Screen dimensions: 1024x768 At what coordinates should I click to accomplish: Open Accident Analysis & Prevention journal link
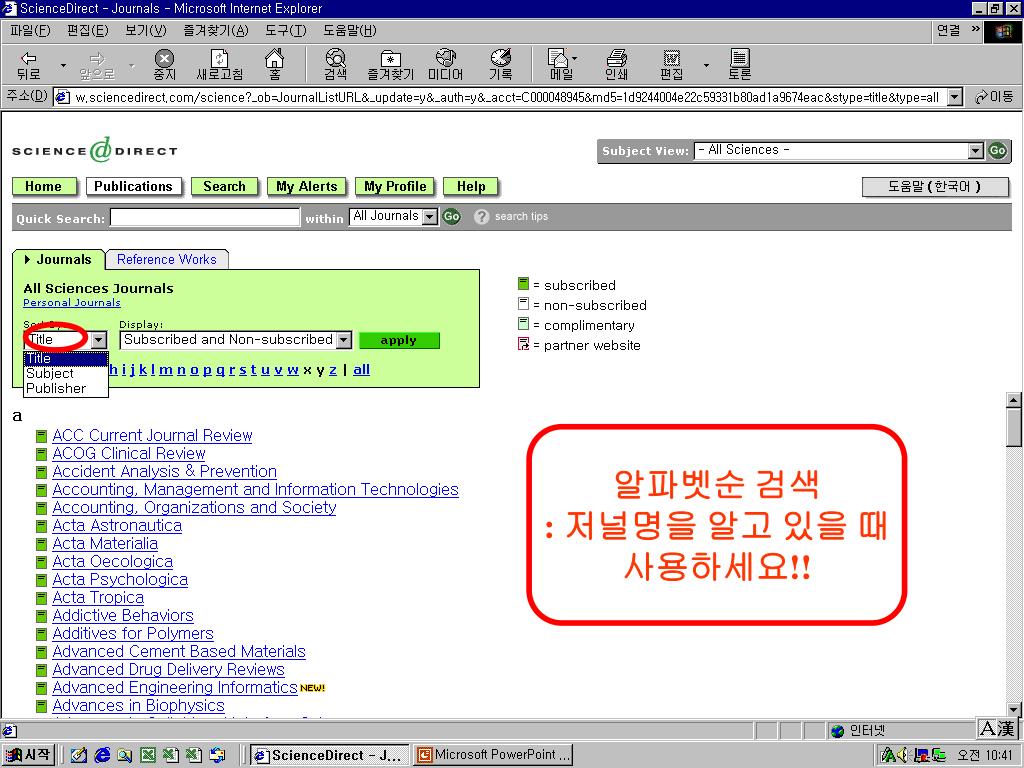pyautogui.click(x=165, y=472)
